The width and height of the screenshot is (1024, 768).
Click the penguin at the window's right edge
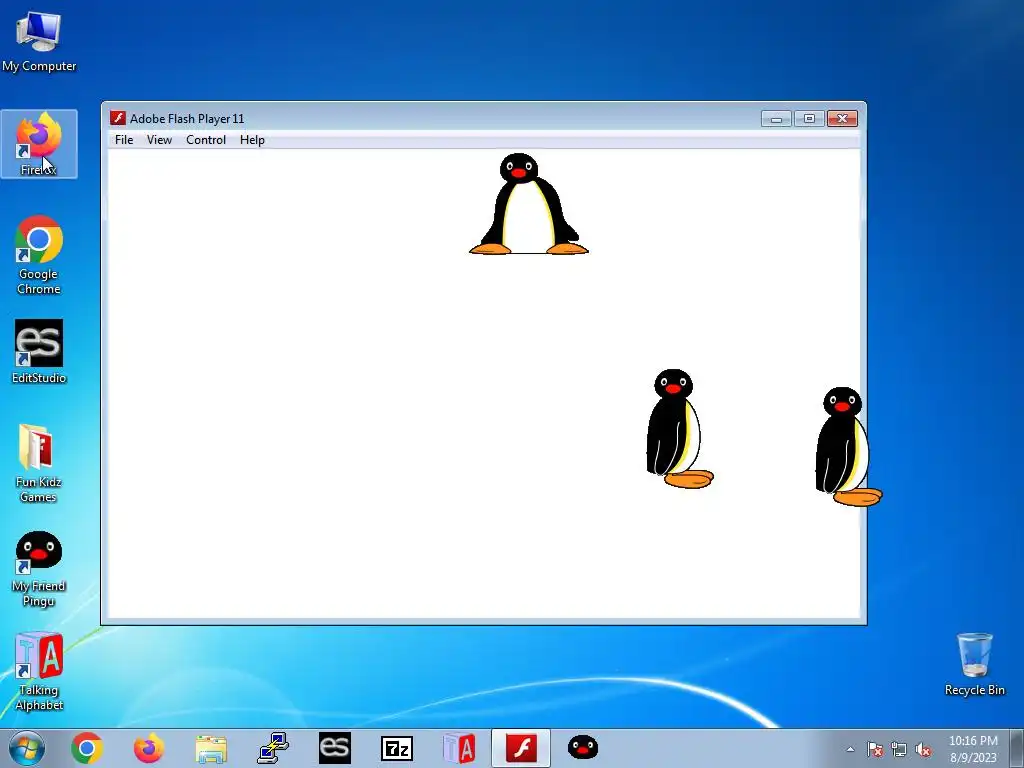[x=848, y=447]
